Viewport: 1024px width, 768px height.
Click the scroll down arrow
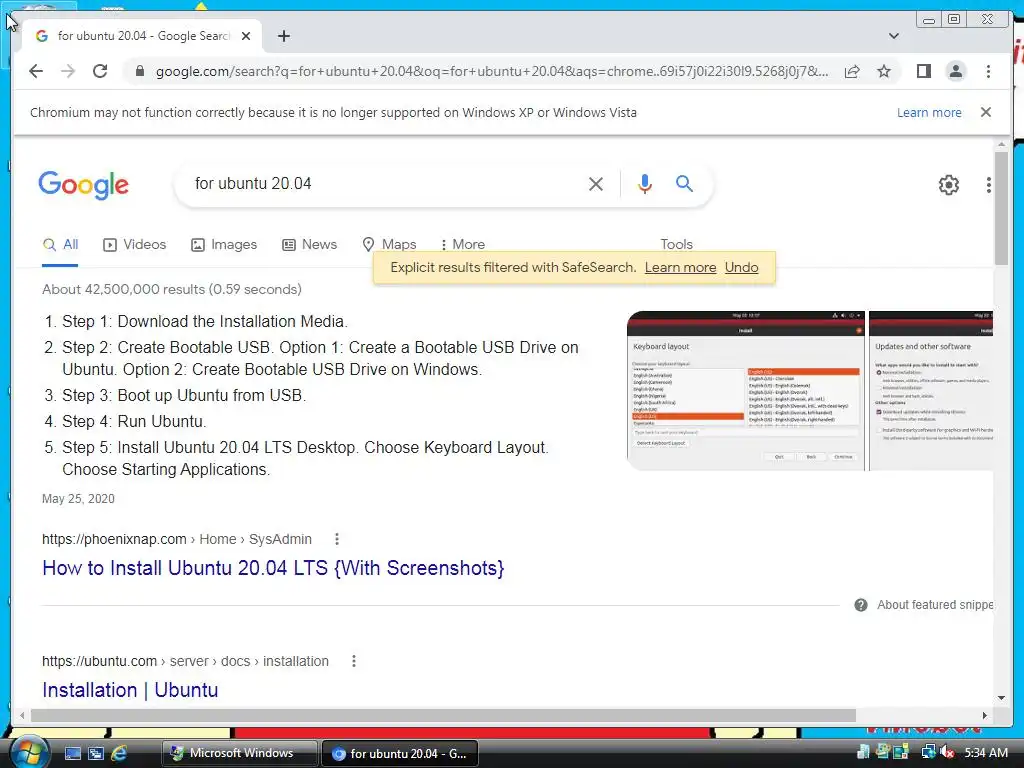coord(1001,698)
